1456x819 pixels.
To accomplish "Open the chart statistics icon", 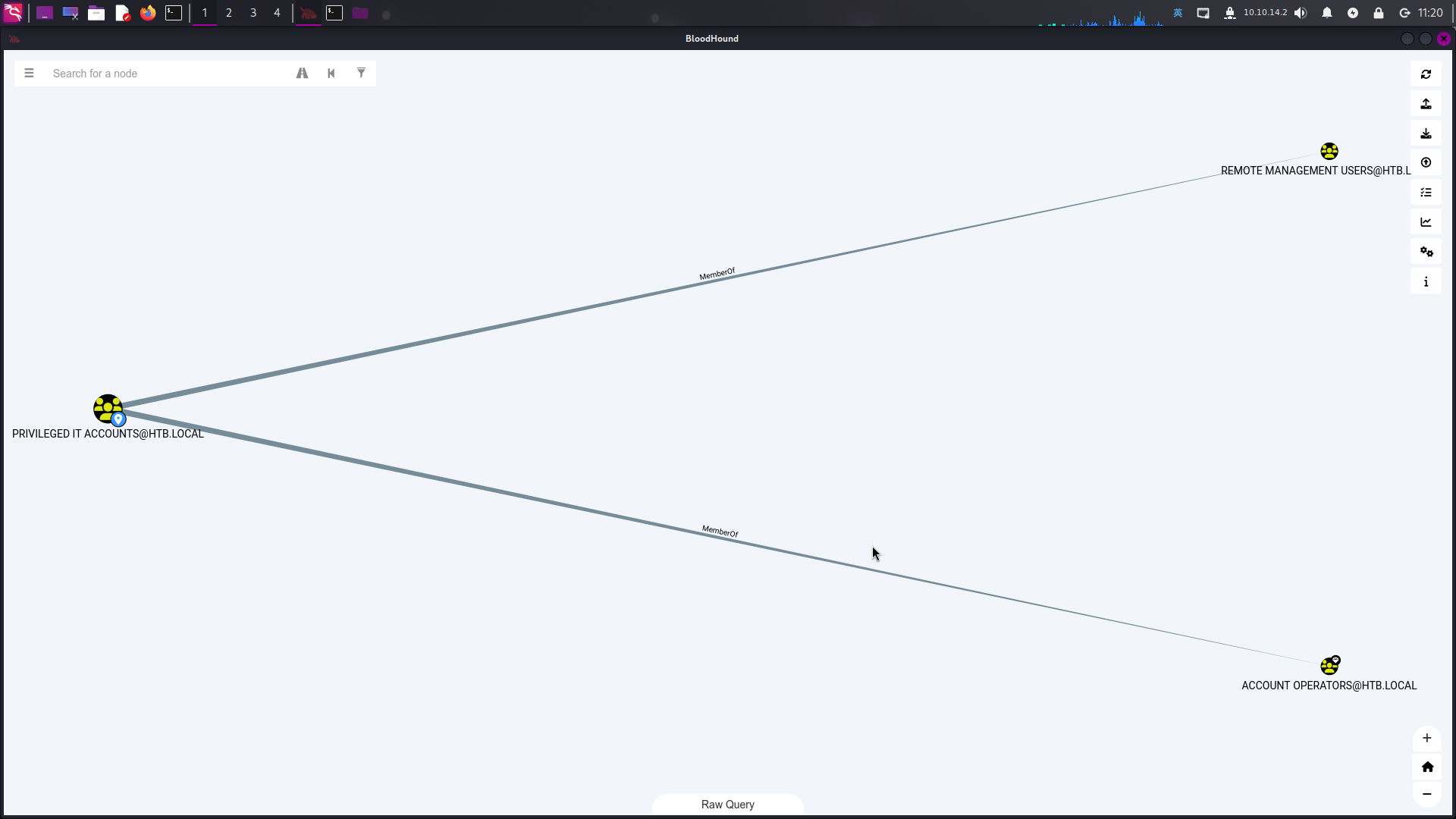I will coord(1426,222).
